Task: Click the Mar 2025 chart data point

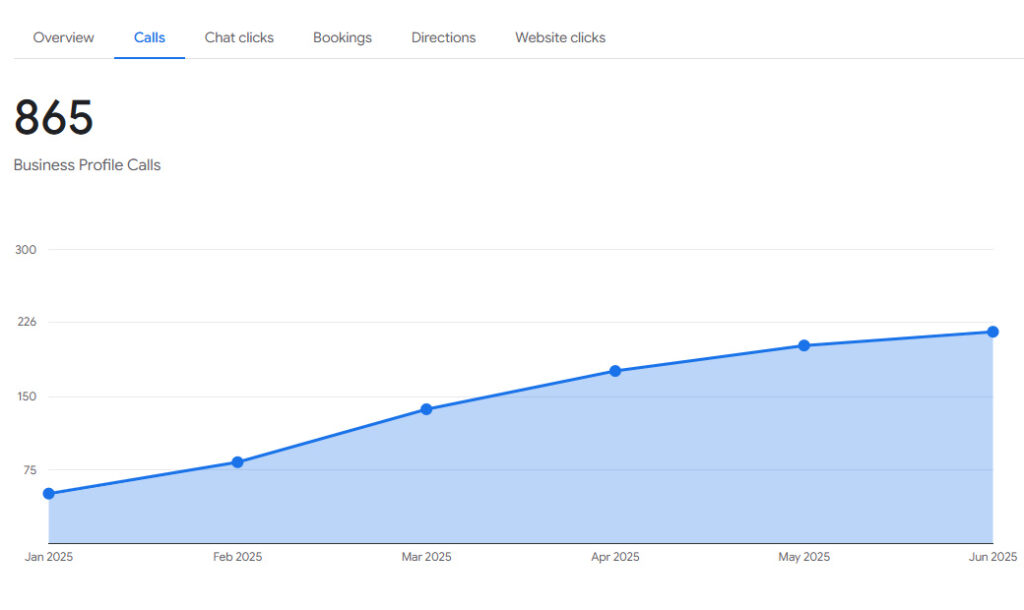Action: coord(427,409)
